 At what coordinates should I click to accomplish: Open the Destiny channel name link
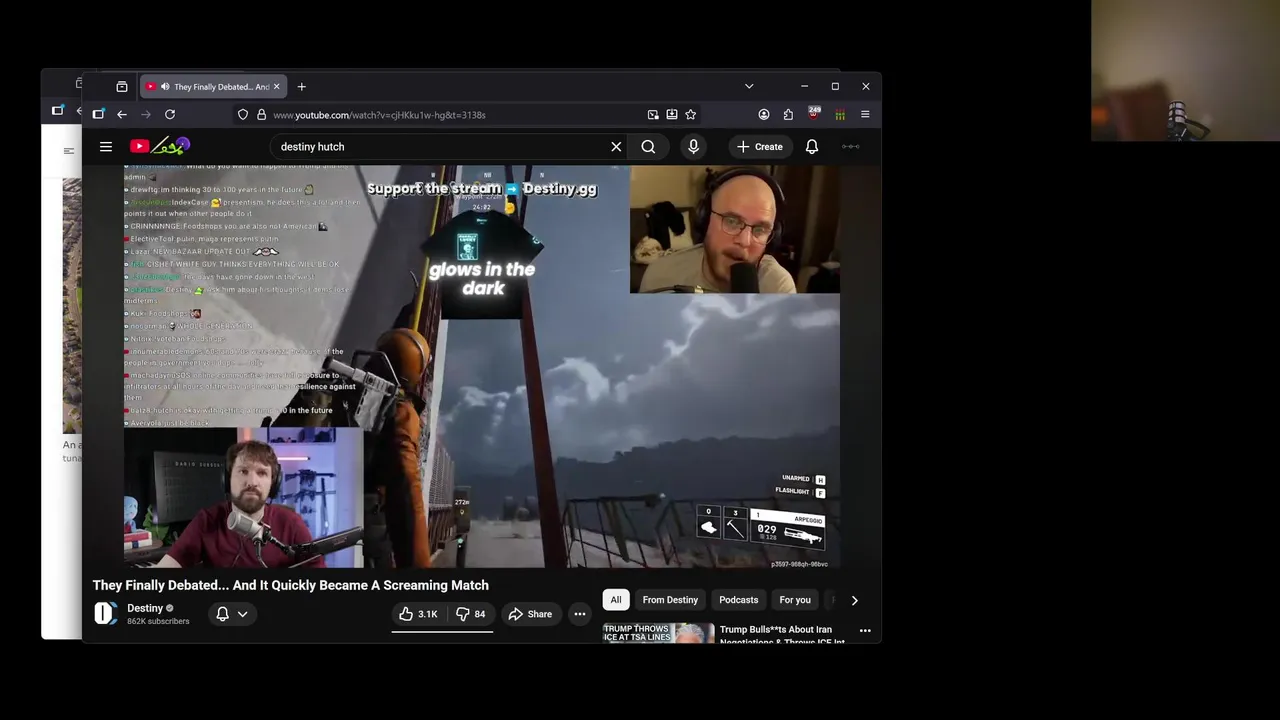click(145, 608)
